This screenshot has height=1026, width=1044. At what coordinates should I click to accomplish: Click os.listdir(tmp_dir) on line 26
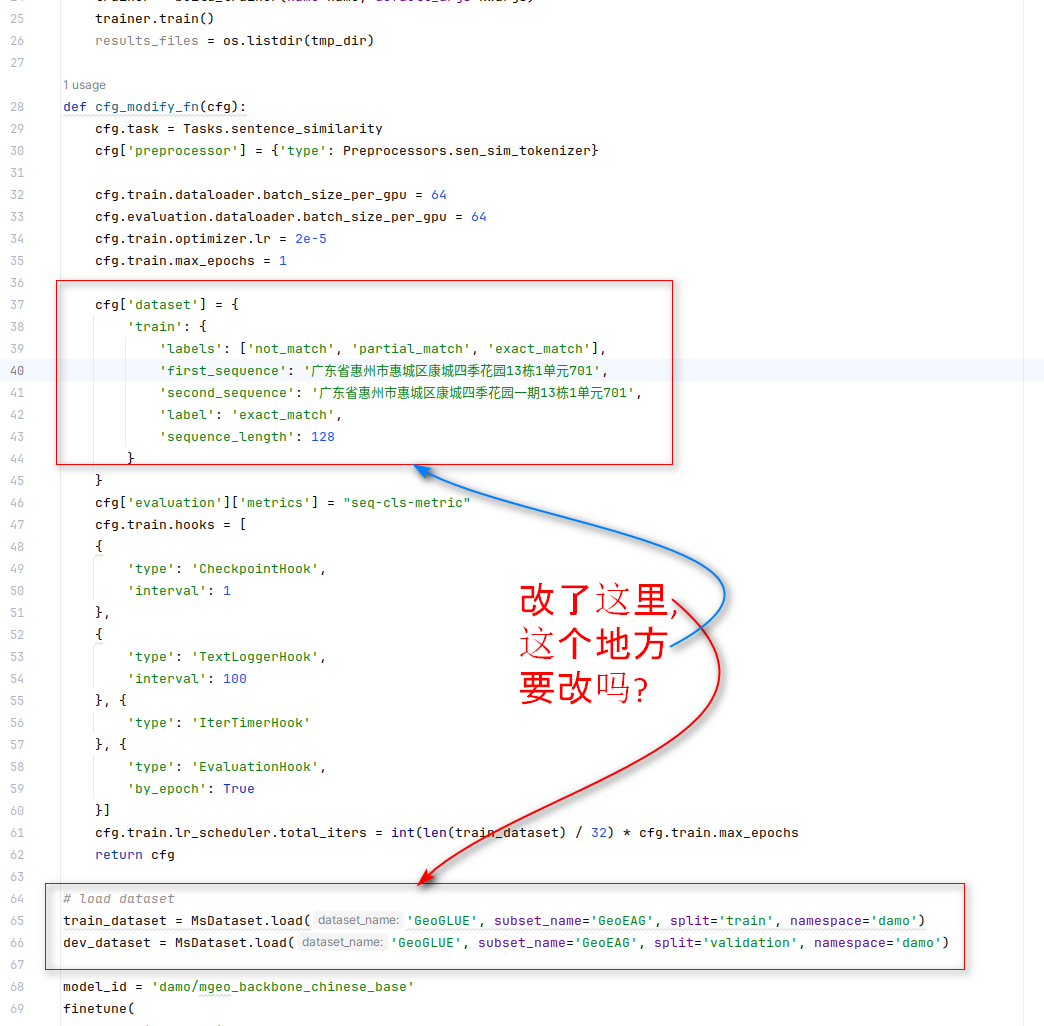click(x=298, y=41)
